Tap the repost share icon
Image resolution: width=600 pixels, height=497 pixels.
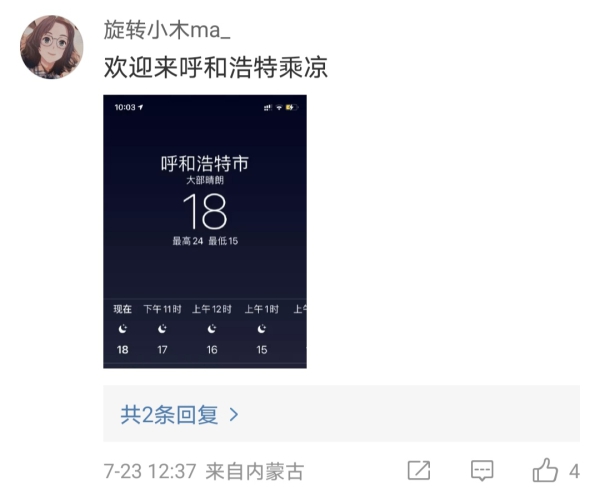click(x=419, y=470)
